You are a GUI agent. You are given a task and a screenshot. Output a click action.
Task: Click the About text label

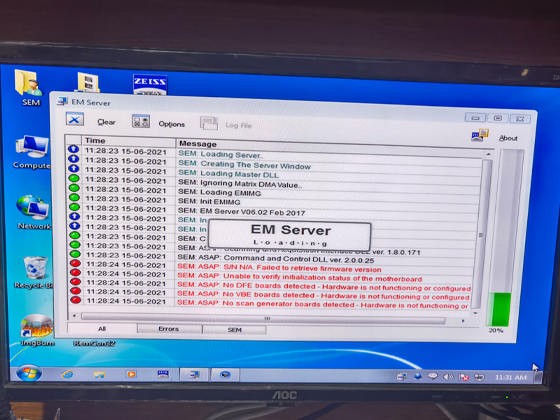pyautogui.click(x=508, y=138)
